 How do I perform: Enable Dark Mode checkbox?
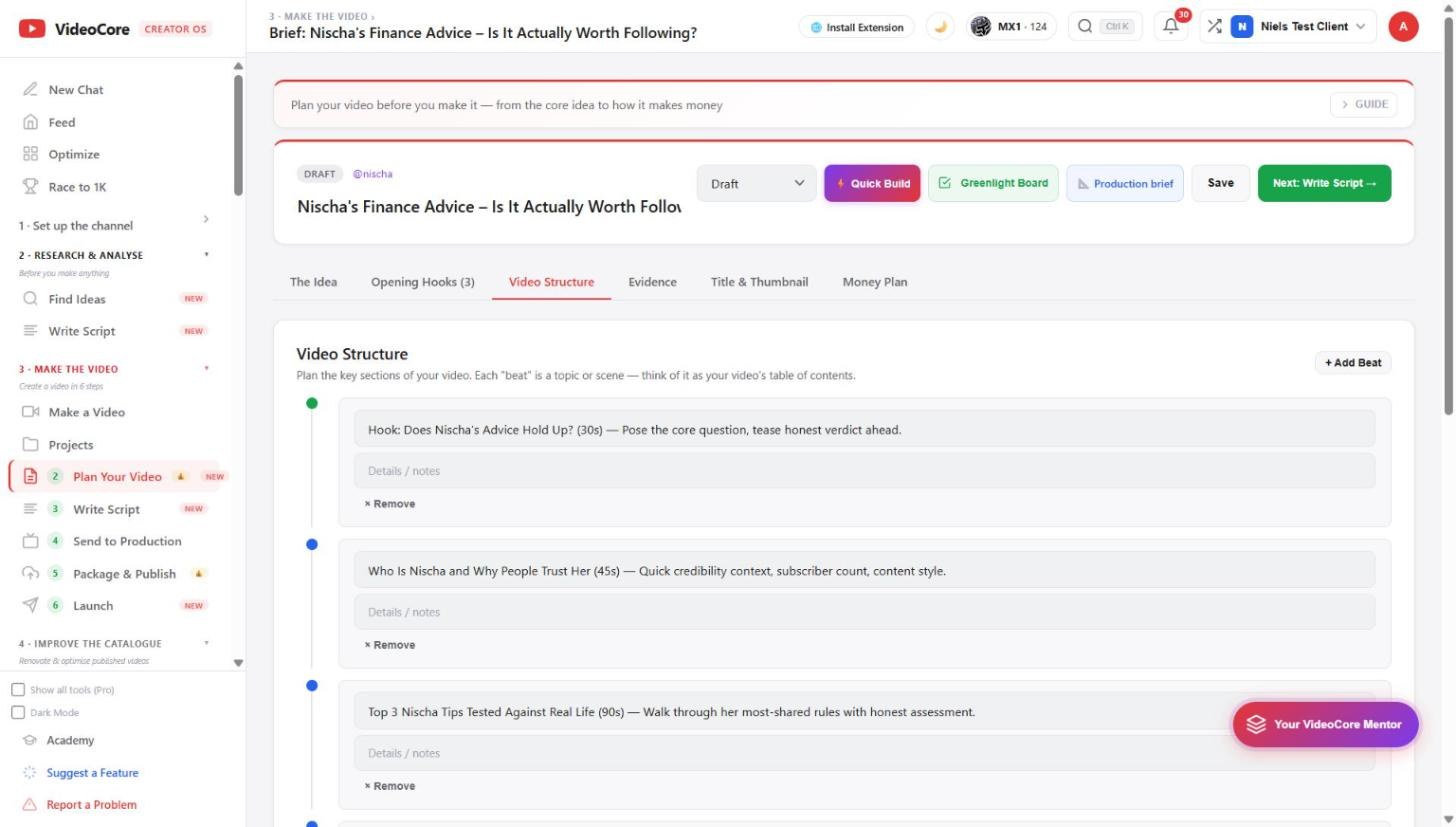pyautogui.click(x=18, y=713)
